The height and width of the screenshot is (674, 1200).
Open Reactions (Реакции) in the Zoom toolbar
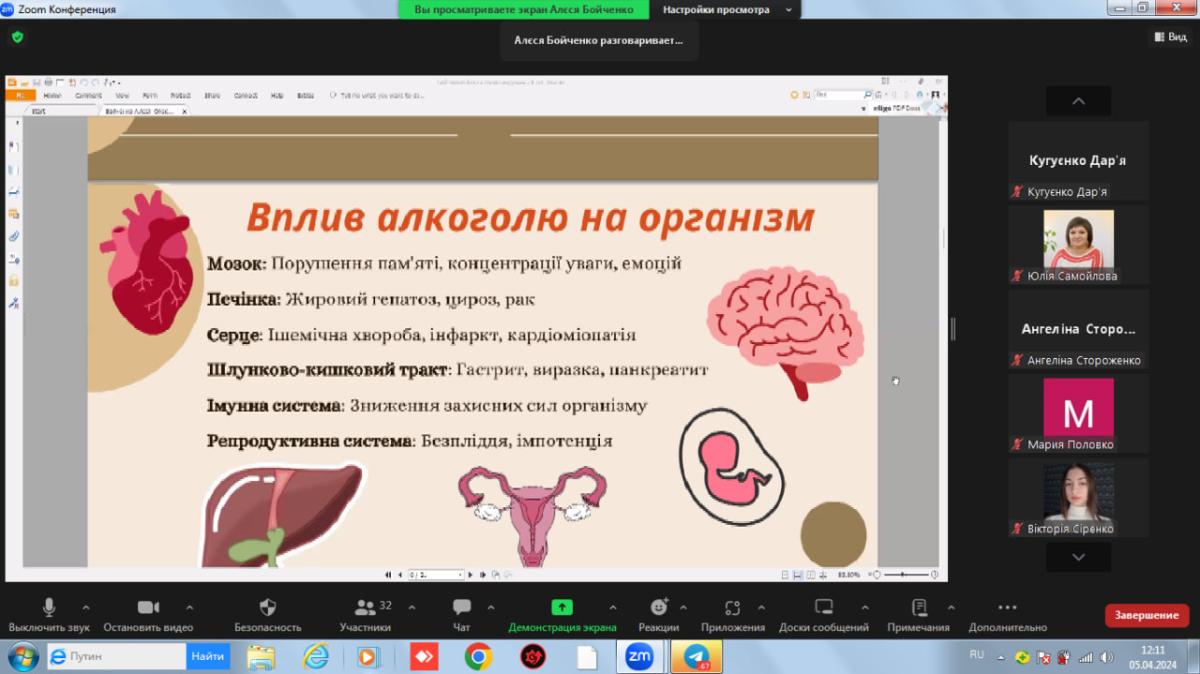click(658, 608)
